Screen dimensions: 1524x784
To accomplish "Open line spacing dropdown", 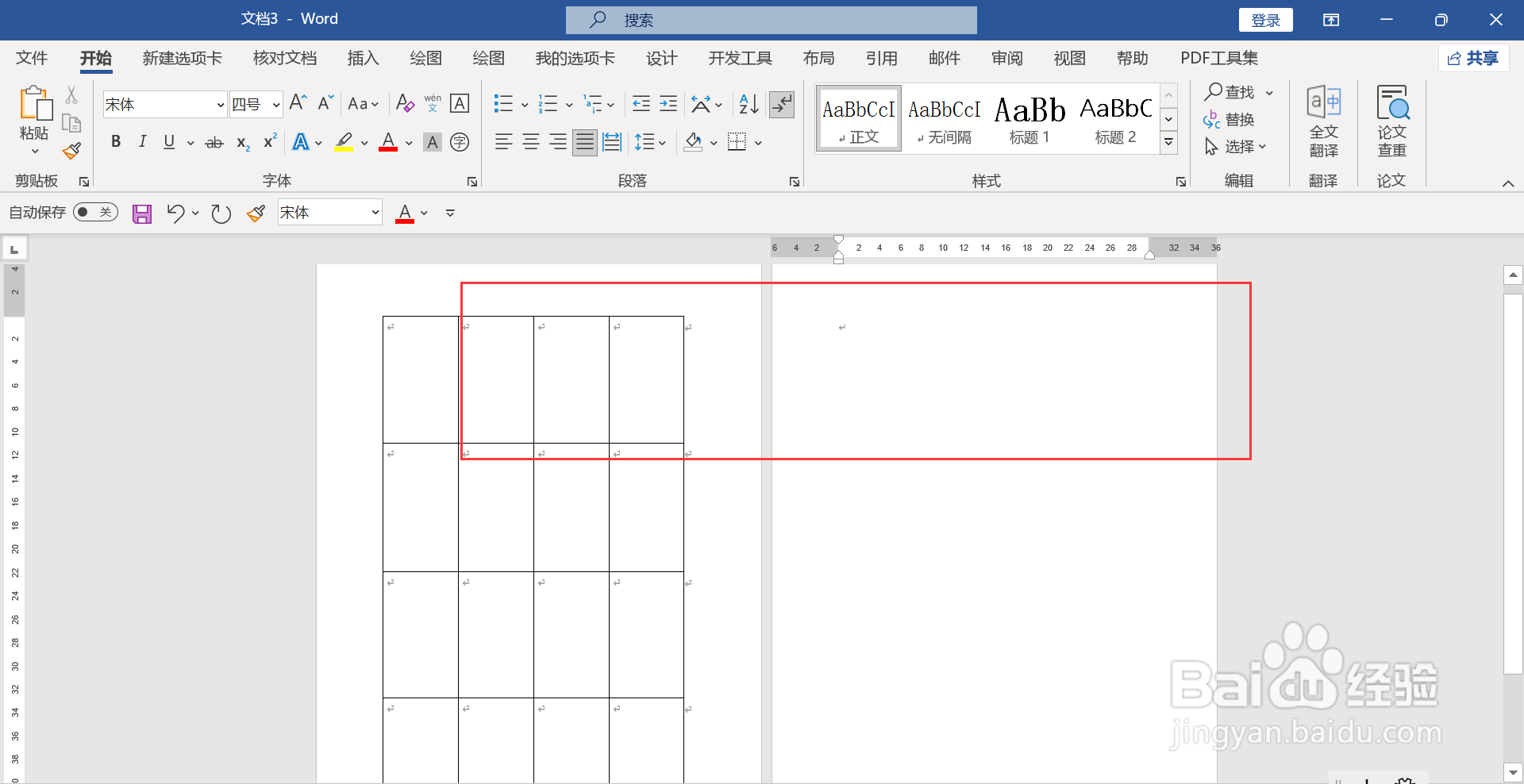I will [650, 143].
